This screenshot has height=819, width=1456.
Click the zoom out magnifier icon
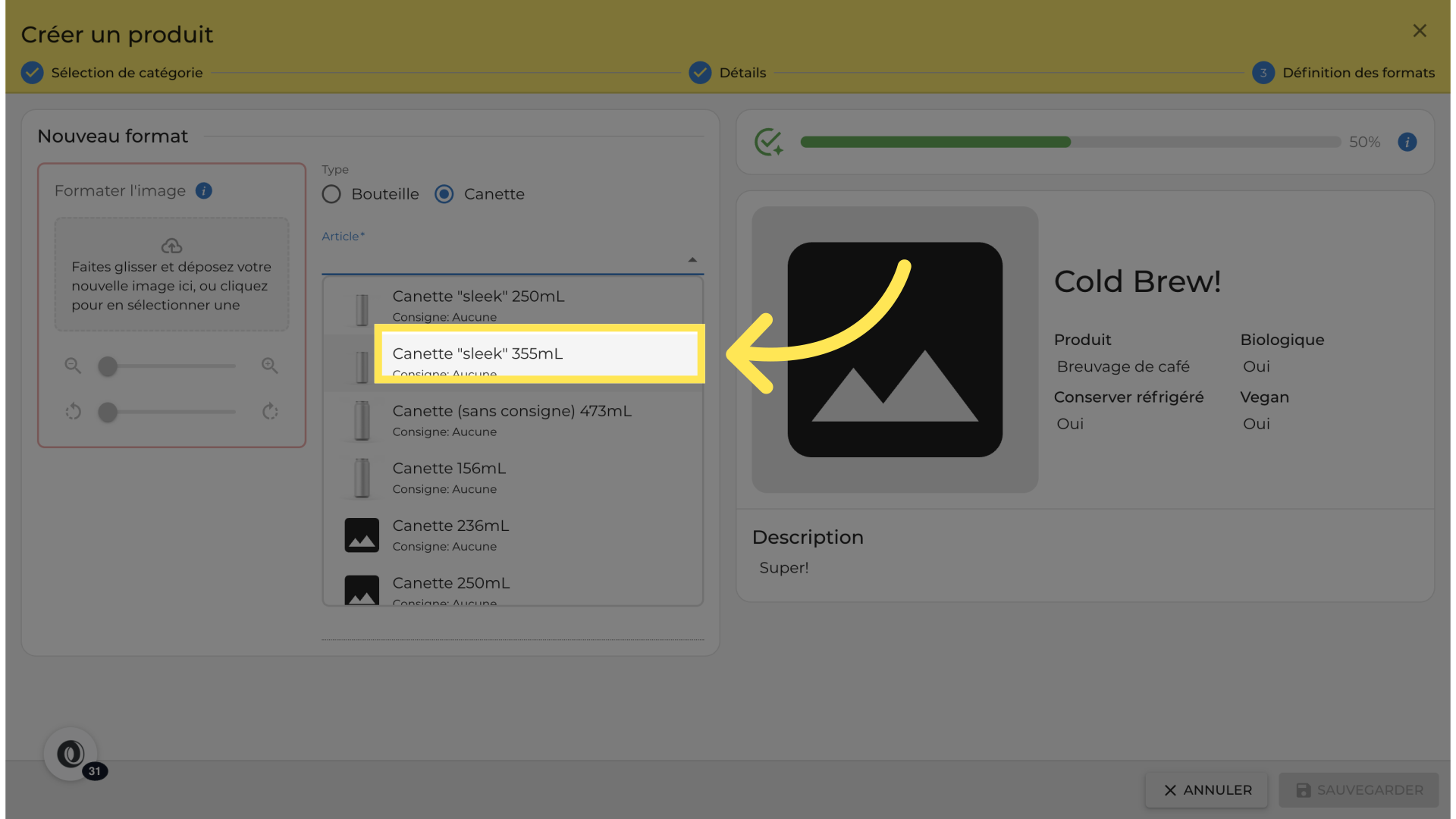coord(73,366)
